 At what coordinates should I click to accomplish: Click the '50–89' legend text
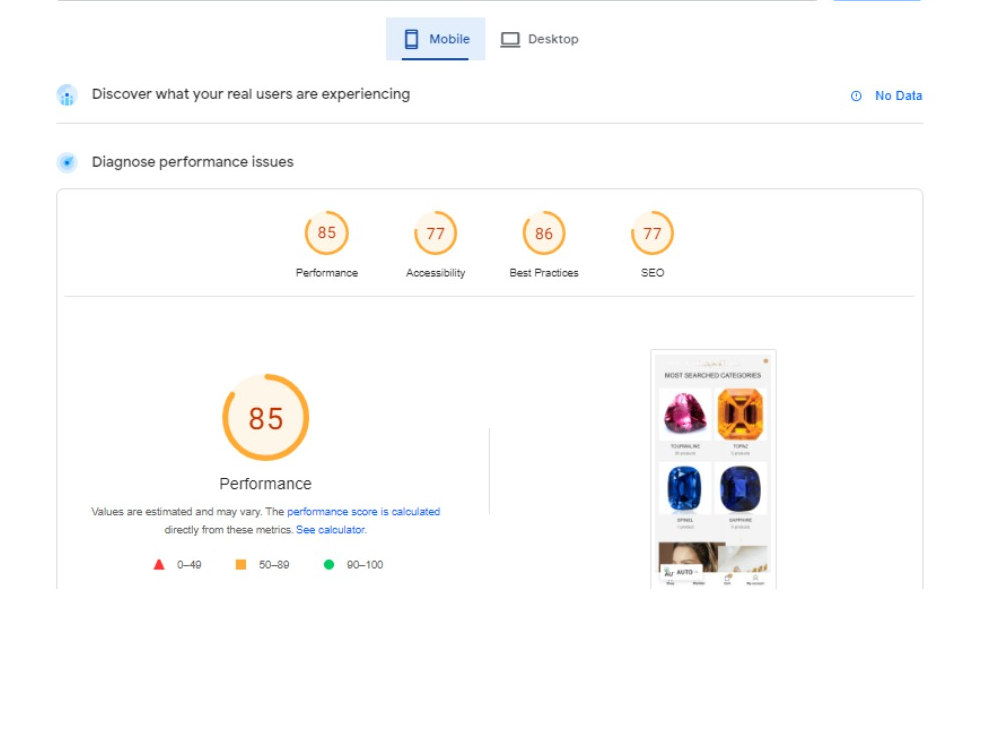click(x=274, y=565)
